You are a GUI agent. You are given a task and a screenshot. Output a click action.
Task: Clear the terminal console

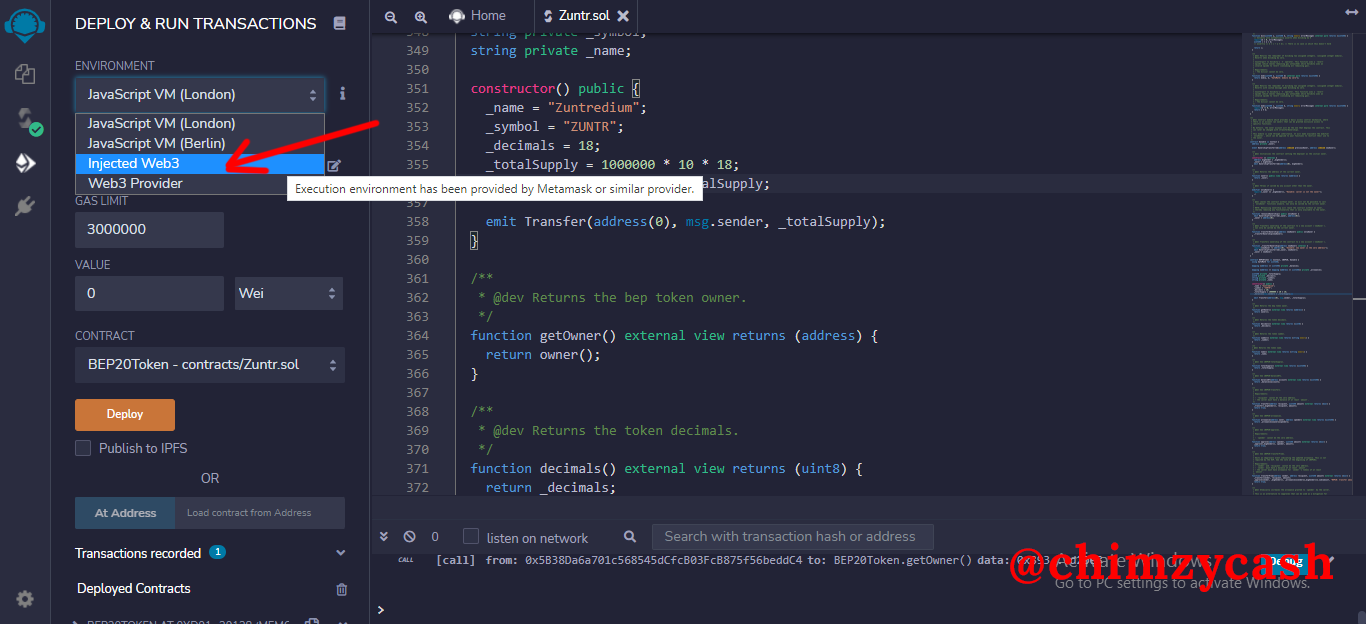pos(409,536)
